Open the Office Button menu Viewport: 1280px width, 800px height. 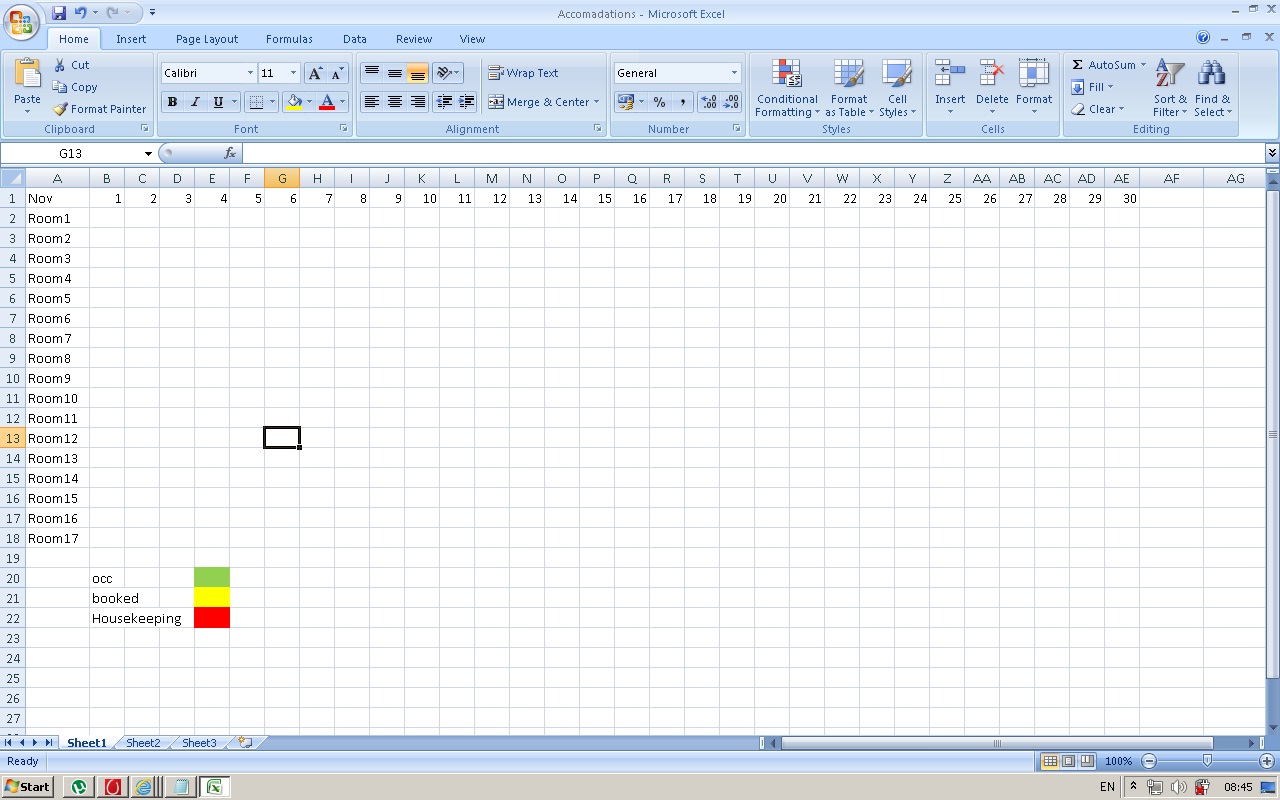pos(21,20)
